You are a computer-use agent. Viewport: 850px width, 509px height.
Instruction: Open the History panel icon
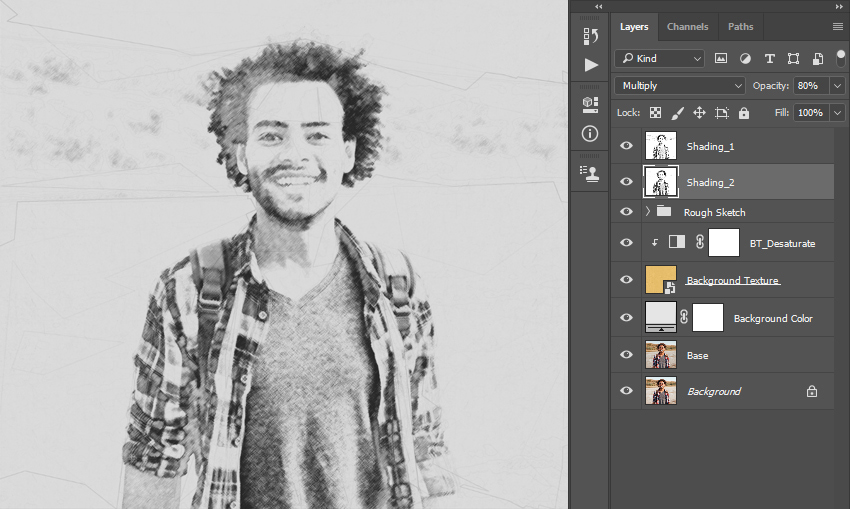(x=590, y=36)
